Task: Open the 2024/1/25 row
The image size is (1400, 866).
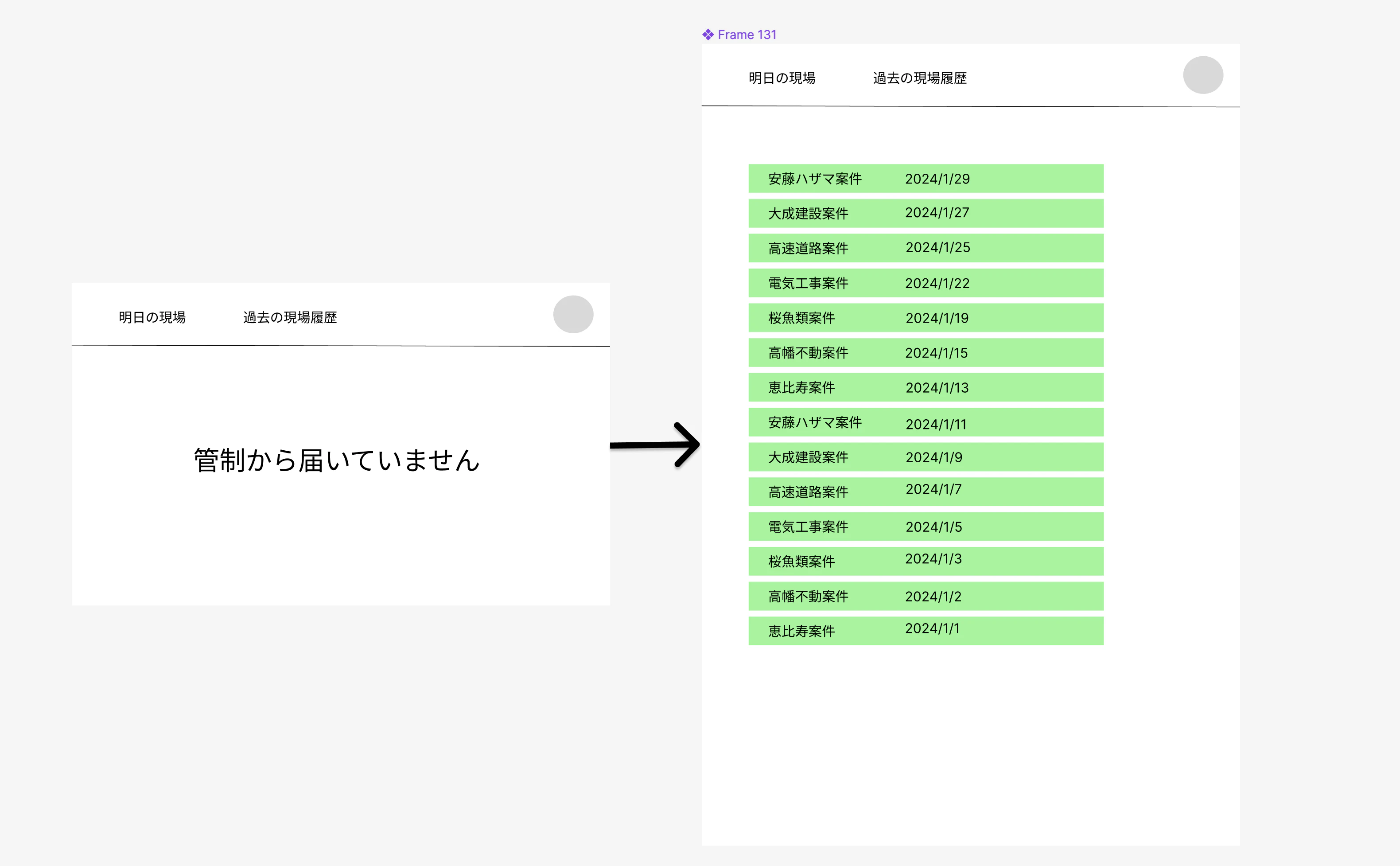Action: point(926,248)
